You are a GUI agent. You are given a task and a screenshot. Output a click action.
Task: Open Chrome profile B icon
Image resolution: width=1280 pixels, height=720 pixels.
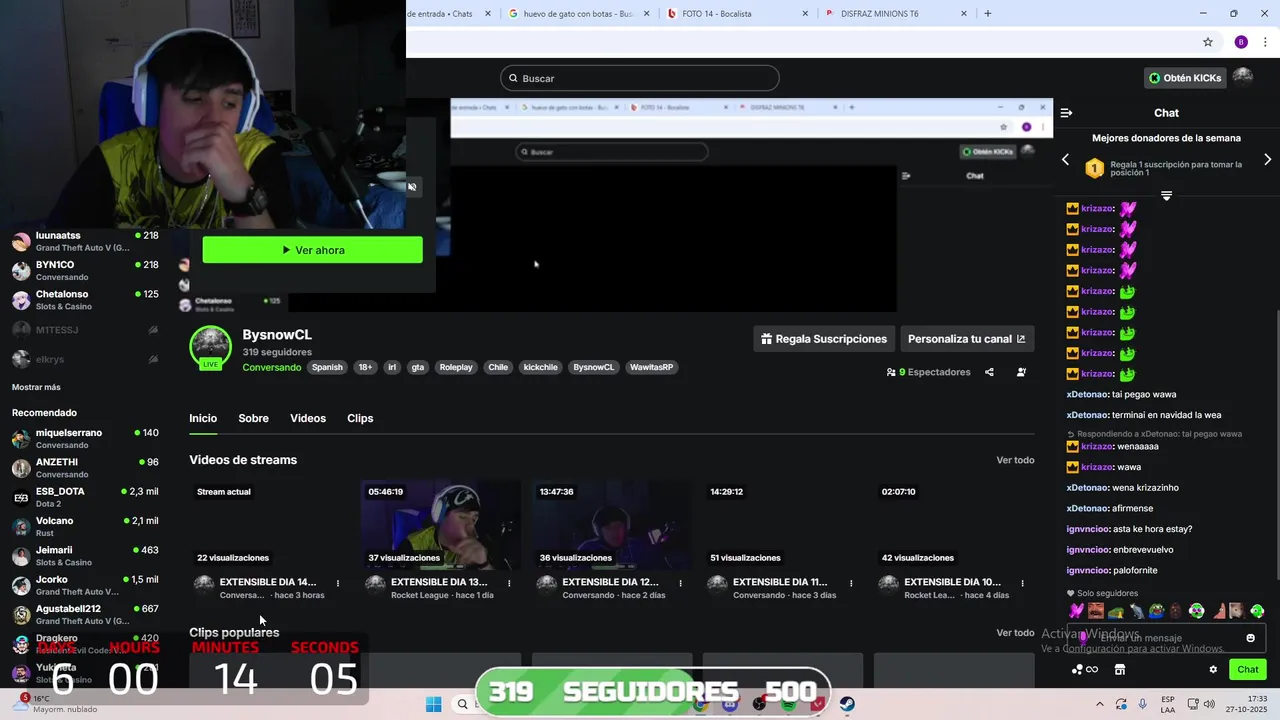[1241, 42]
